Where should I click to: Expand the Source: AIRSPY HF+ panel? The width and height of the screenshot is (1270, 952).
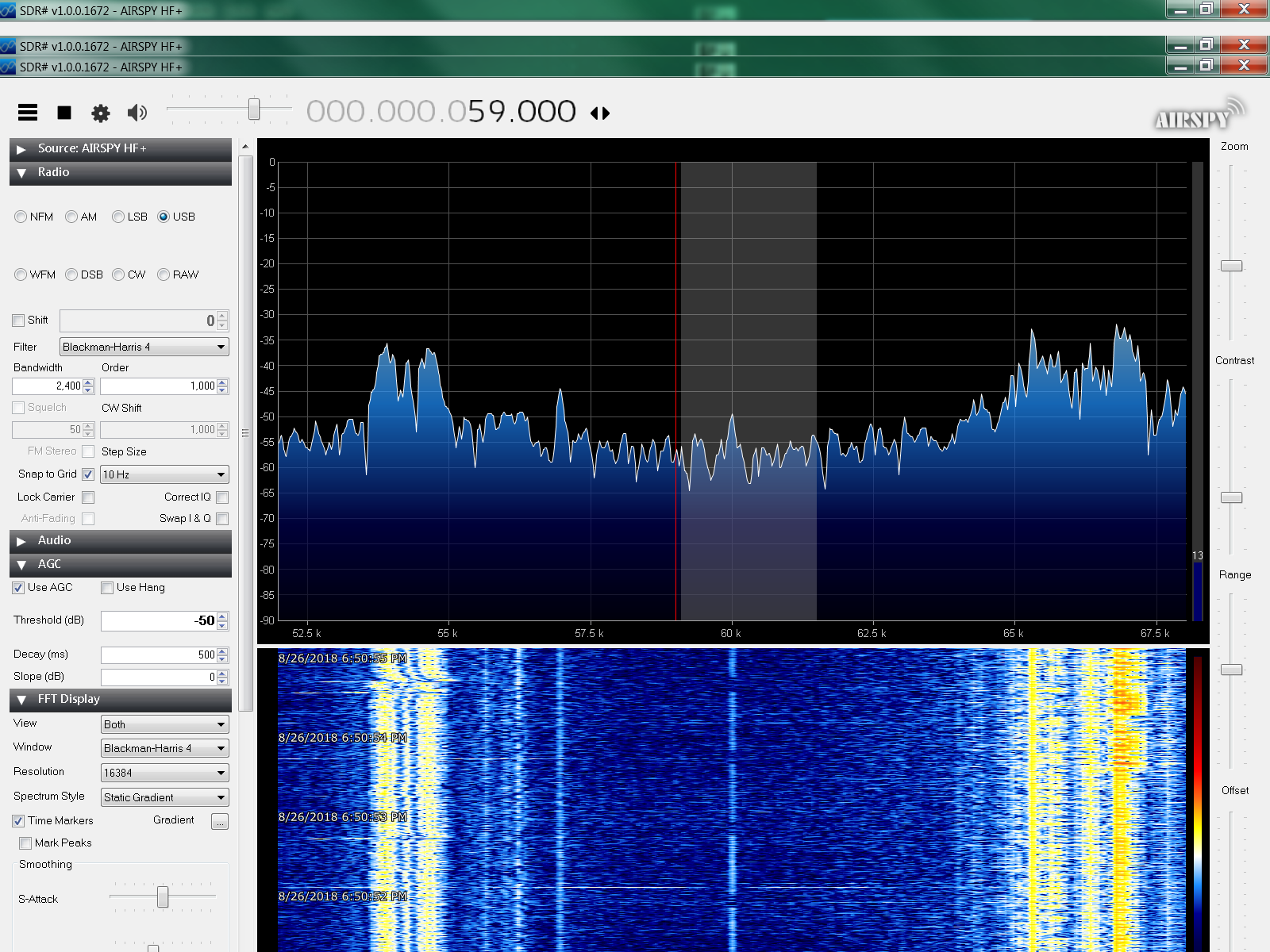click(121, 148)
